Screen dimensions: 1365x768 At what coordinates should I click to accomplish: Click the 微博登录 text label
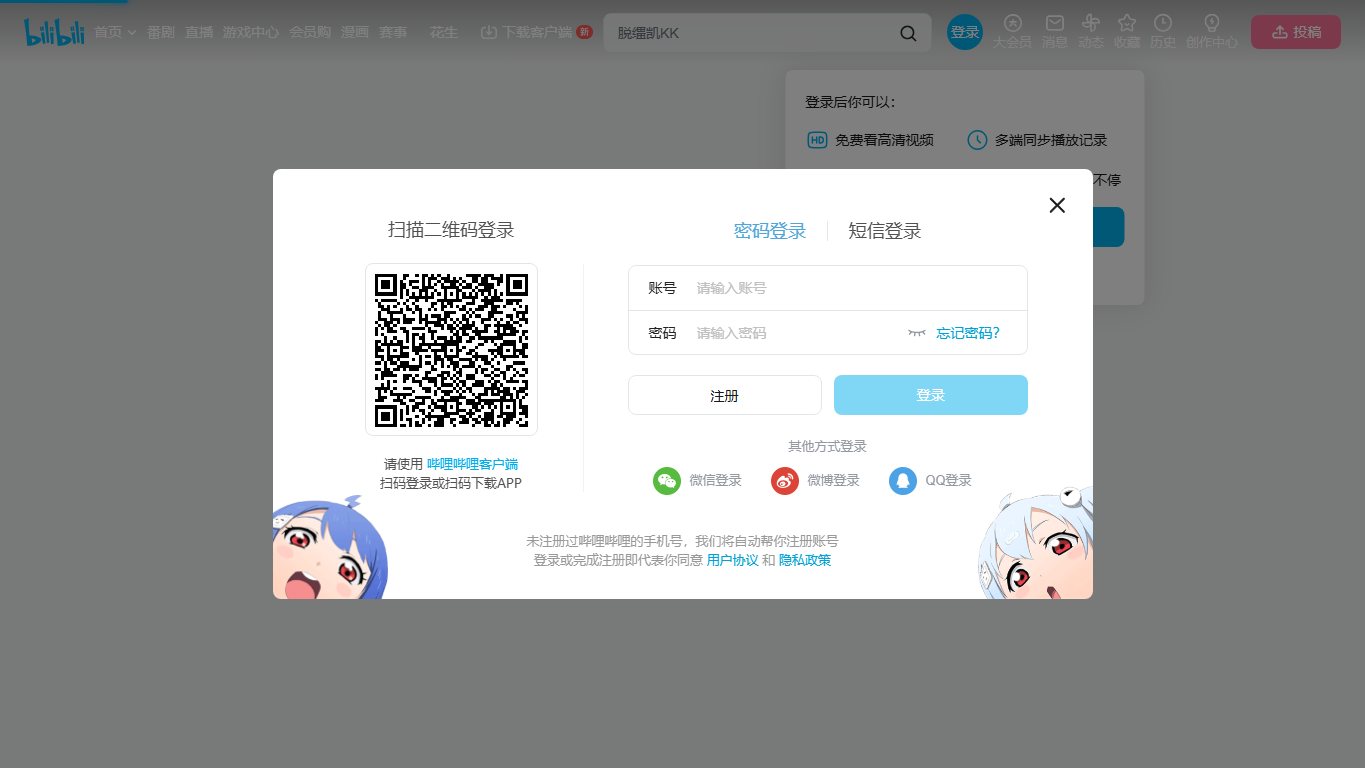click(x=834, y=481)
